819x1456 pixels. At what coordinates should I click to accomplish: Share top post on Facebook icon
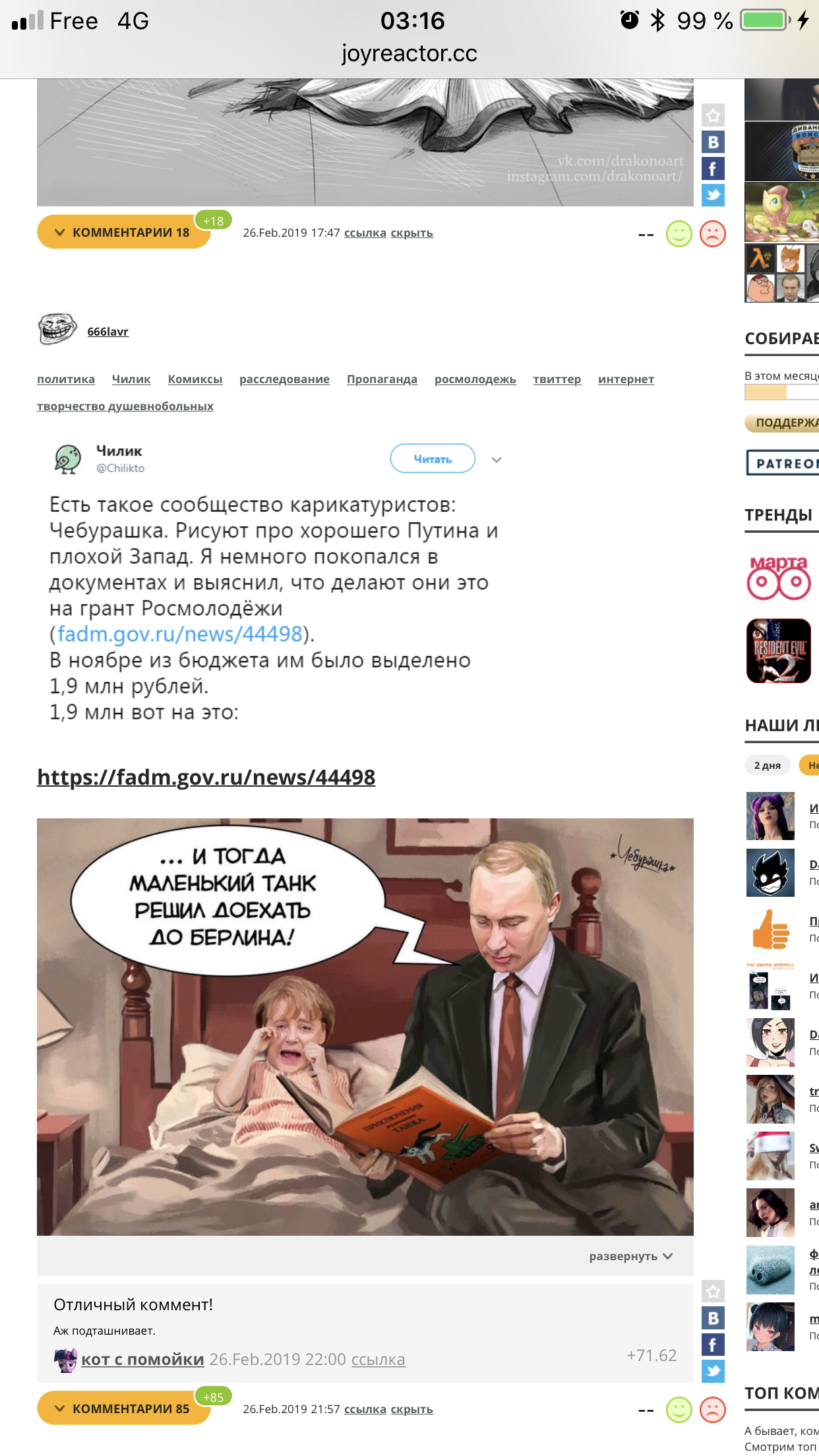(713, 169)
